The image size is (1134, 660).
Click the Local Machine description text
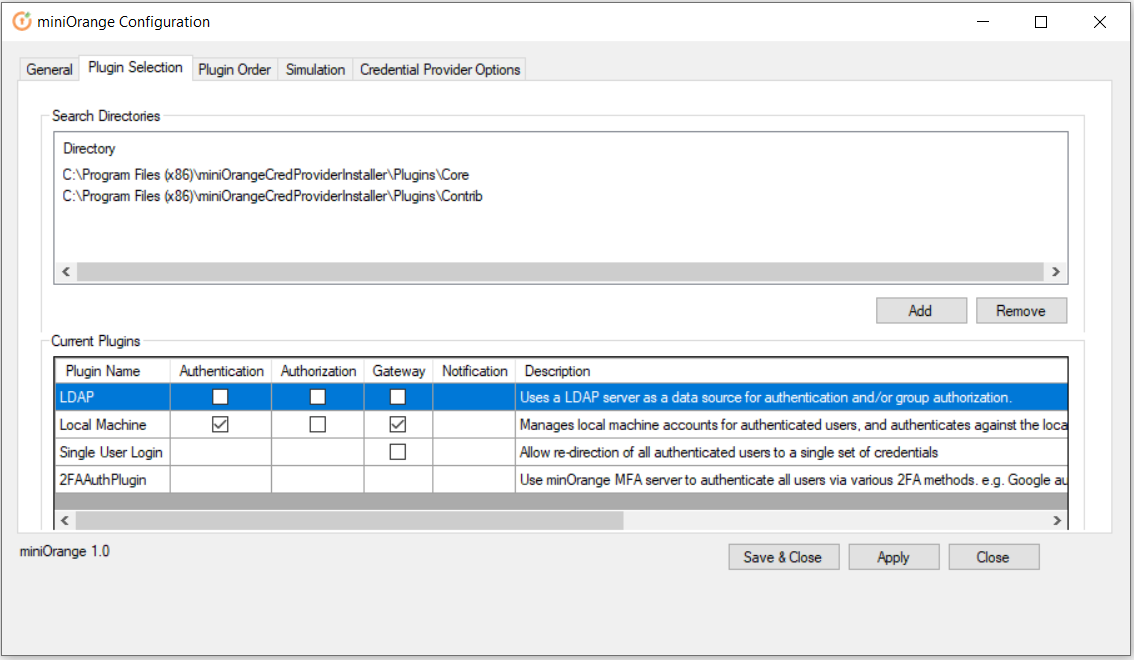[793, 425]
